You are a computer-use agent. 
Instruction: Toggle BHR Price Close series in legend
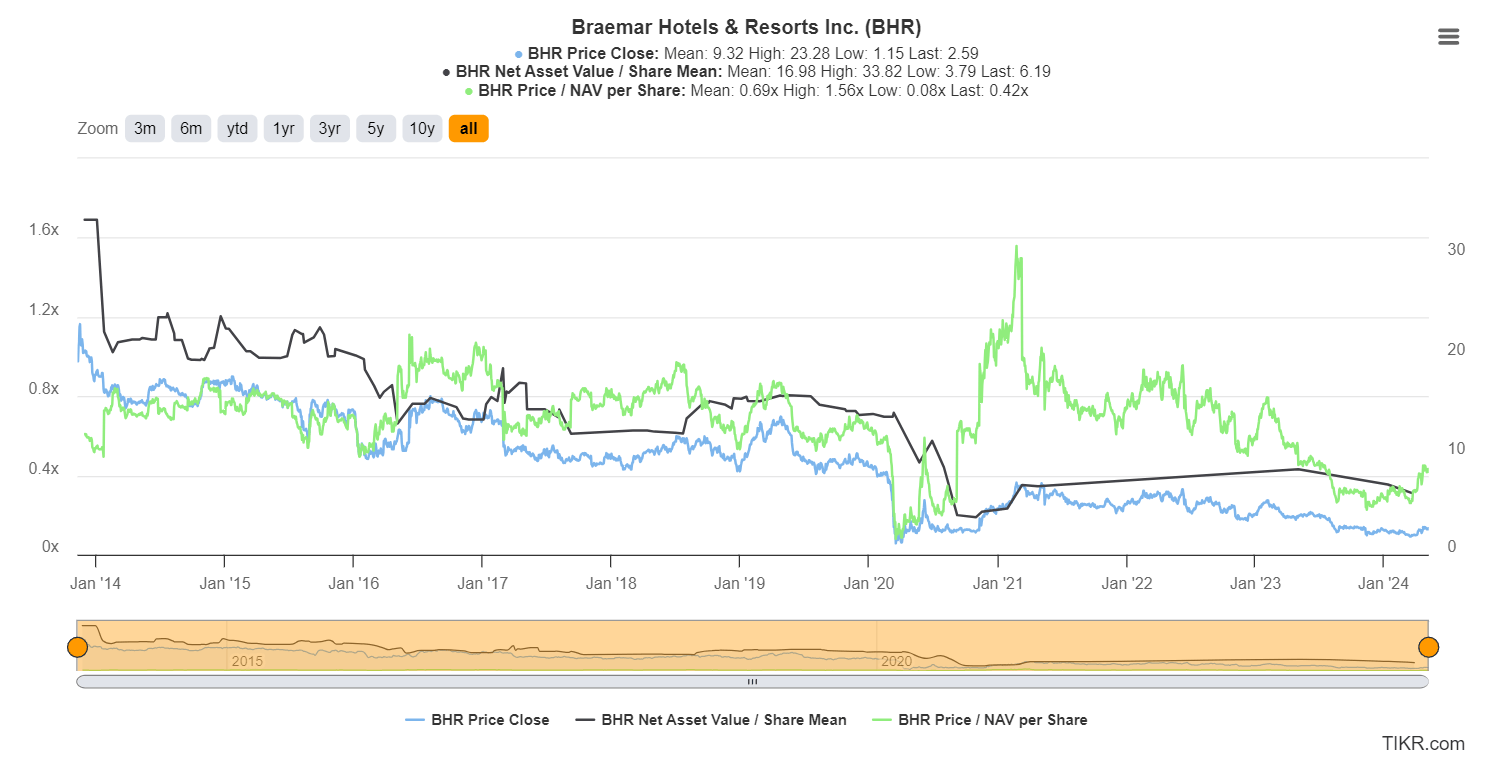477,720
